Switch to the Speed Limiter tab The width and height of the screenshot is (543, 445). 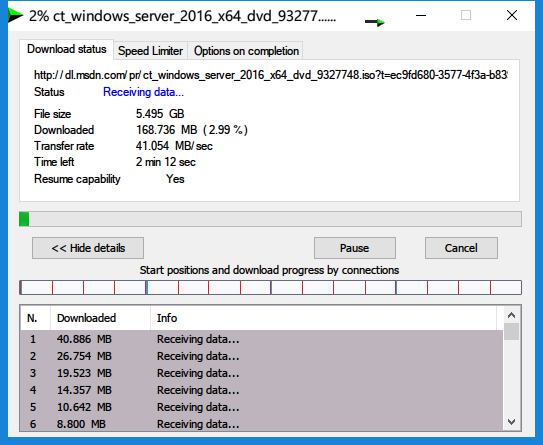[150, 51]
